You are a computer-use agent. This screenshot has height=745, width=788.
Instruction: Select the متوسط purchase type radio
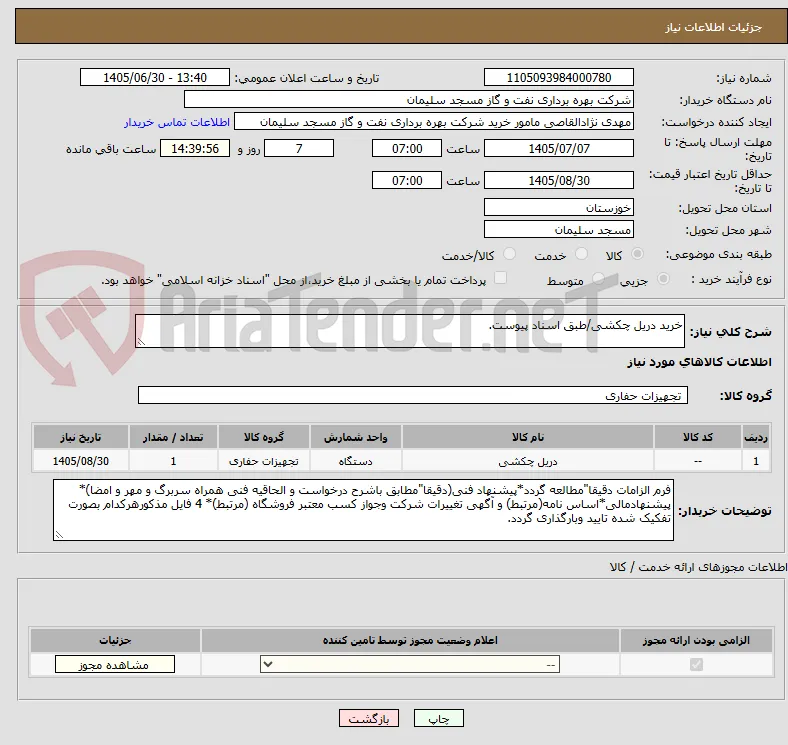click(x=598, y=278)
